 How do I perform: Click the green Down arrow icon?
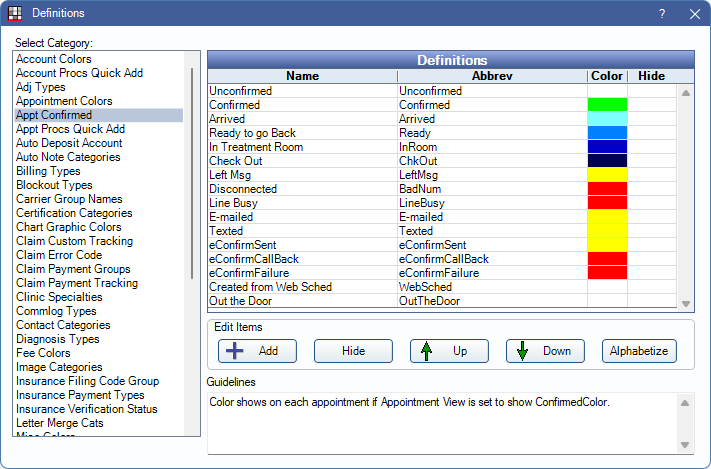(522, 351)
